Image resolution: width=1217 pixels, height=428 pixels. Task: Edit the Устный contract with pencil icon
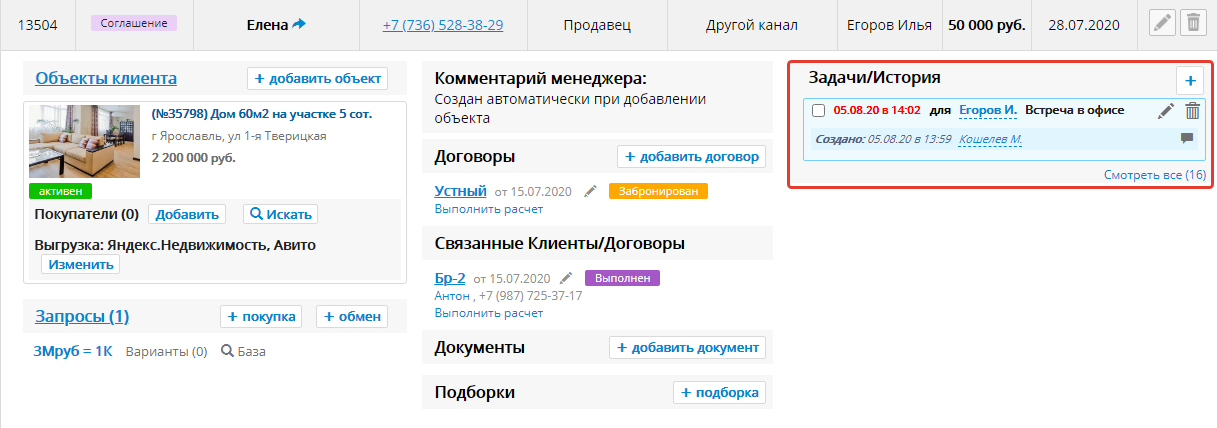coord(590,191)
